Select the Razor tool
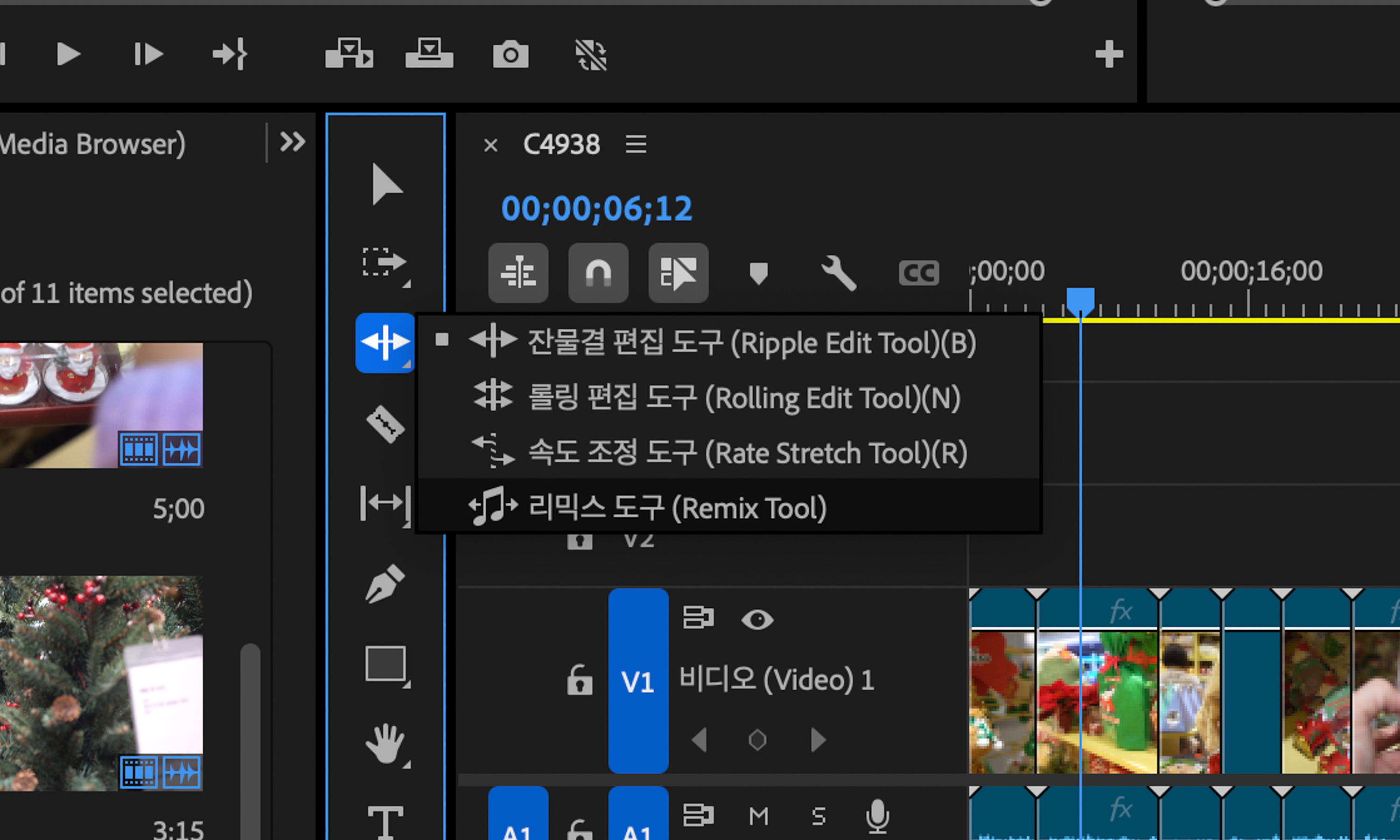1400x840 pixels. (385, 423)
